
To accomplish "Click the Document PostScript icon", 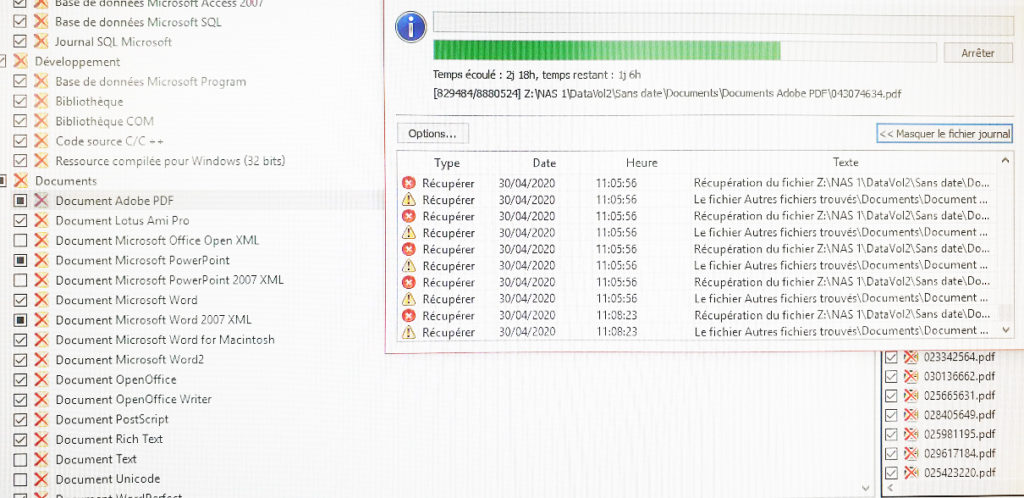I will pyautogui.click(x=41, y=419).
